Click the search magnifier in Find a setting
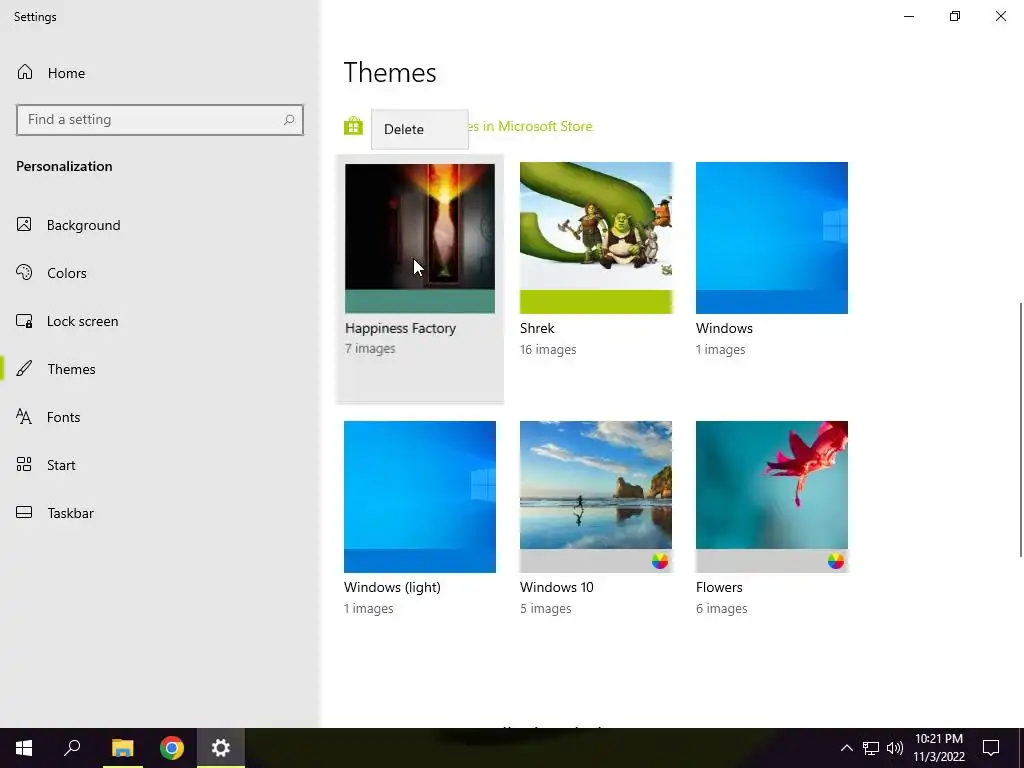The width and height of the screenshot is (1024, 768). tap(289, 120)
